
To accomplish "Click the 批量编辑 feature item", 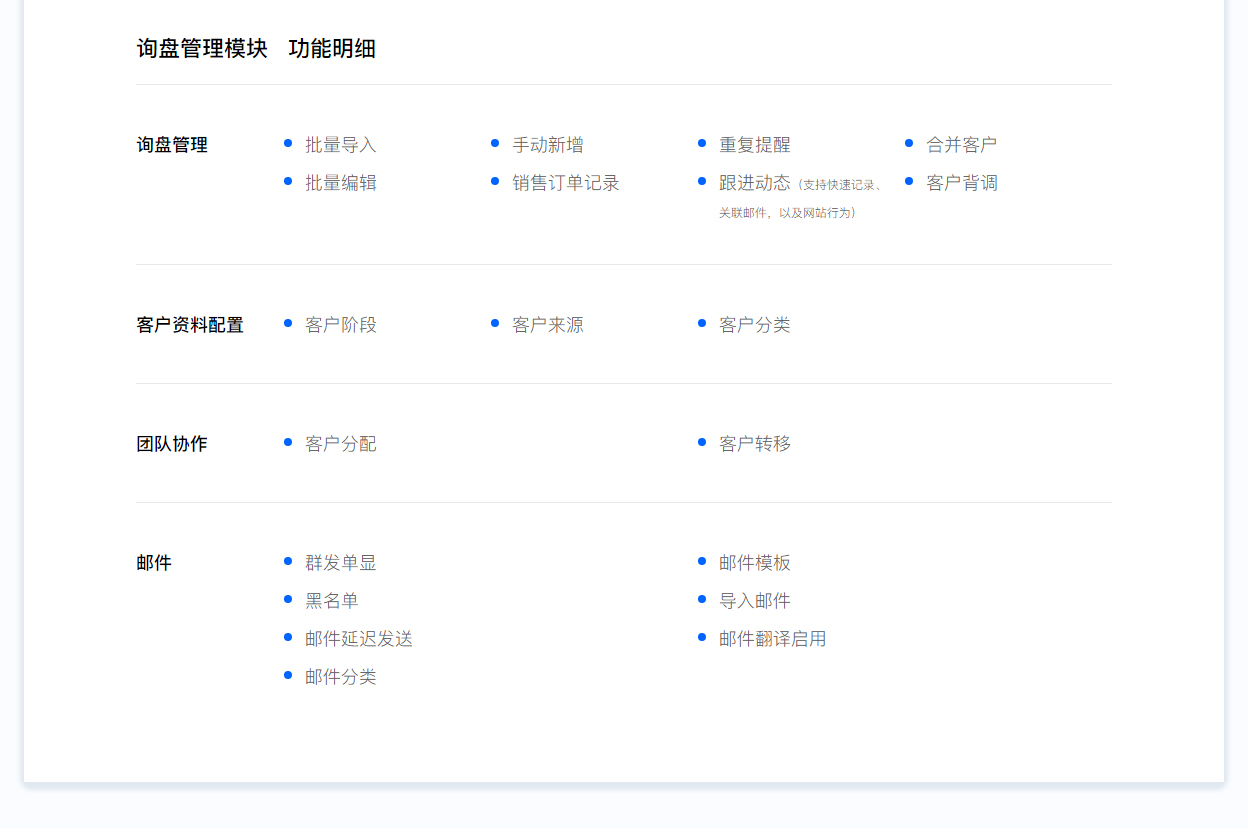I will (341, 183).
